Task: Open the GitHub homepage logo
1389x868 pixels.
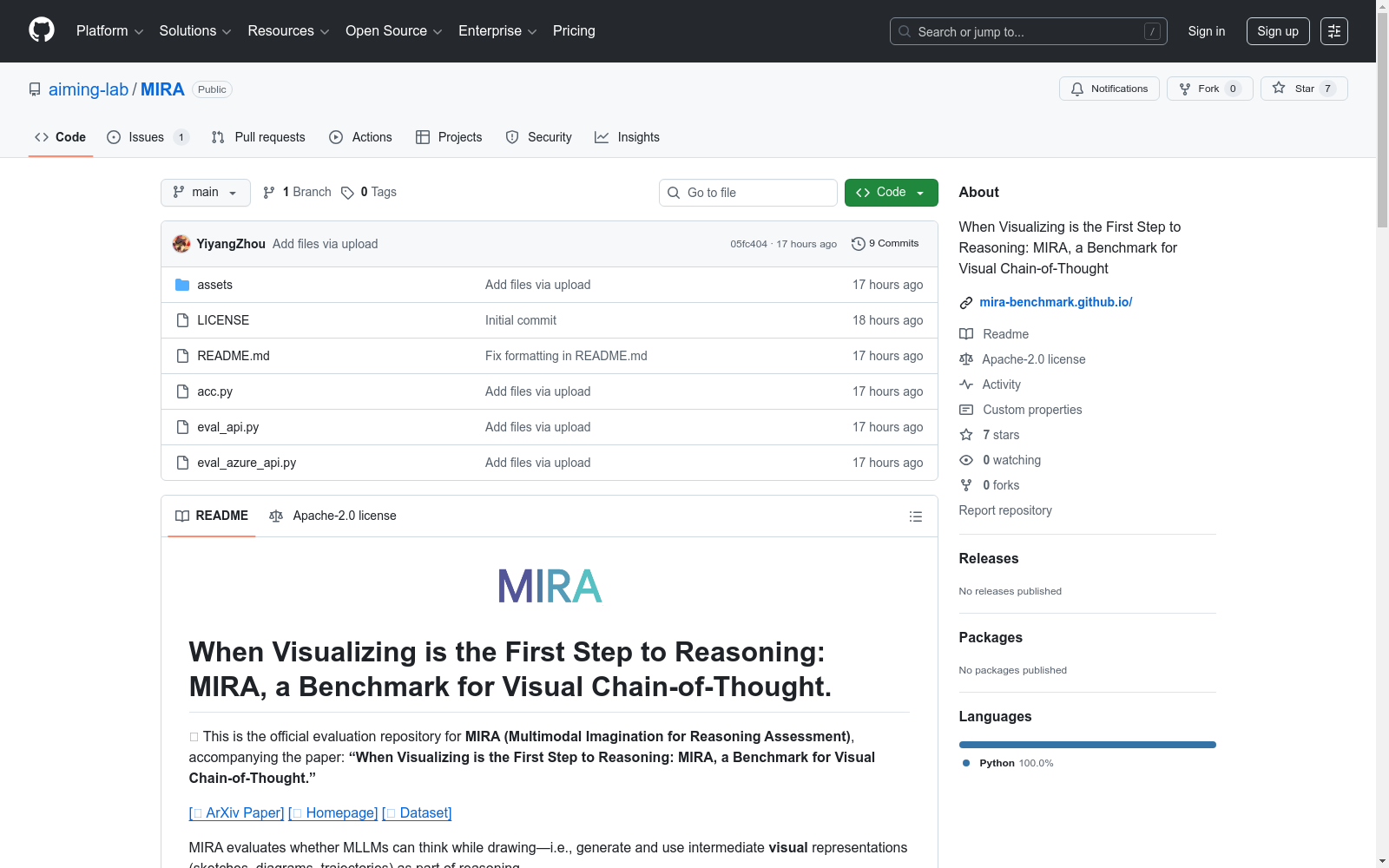Action: pos(42,30)
